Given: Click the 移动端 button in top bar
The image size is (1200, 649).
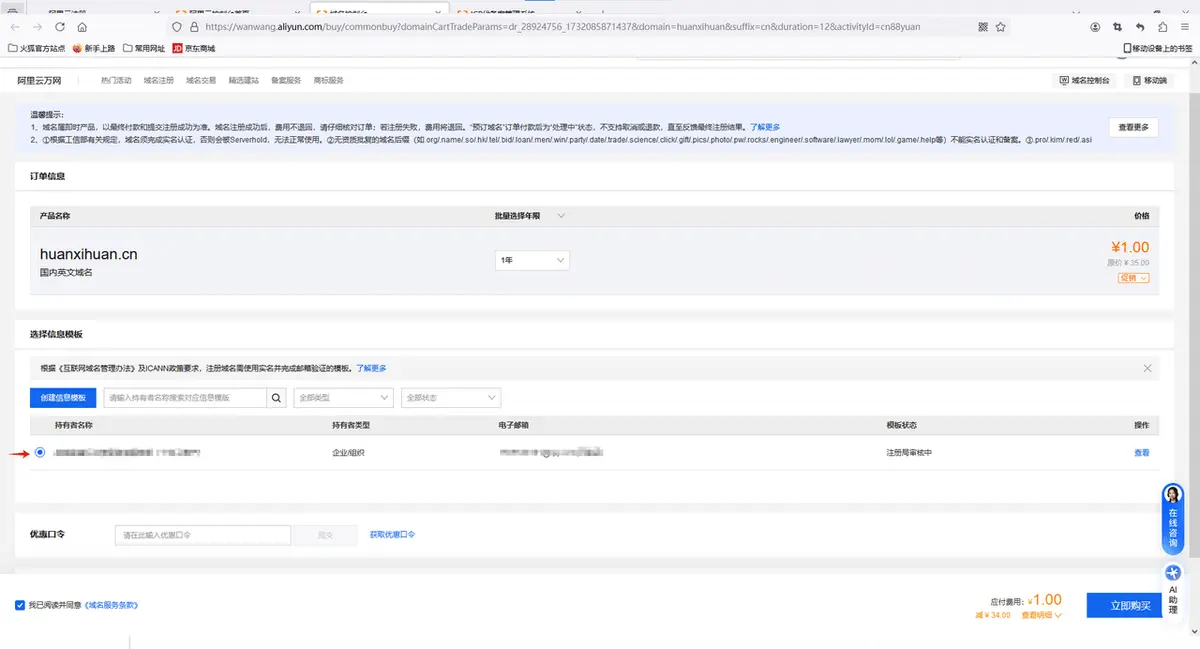Looking at the screenshot, I should click(1148, 80).
